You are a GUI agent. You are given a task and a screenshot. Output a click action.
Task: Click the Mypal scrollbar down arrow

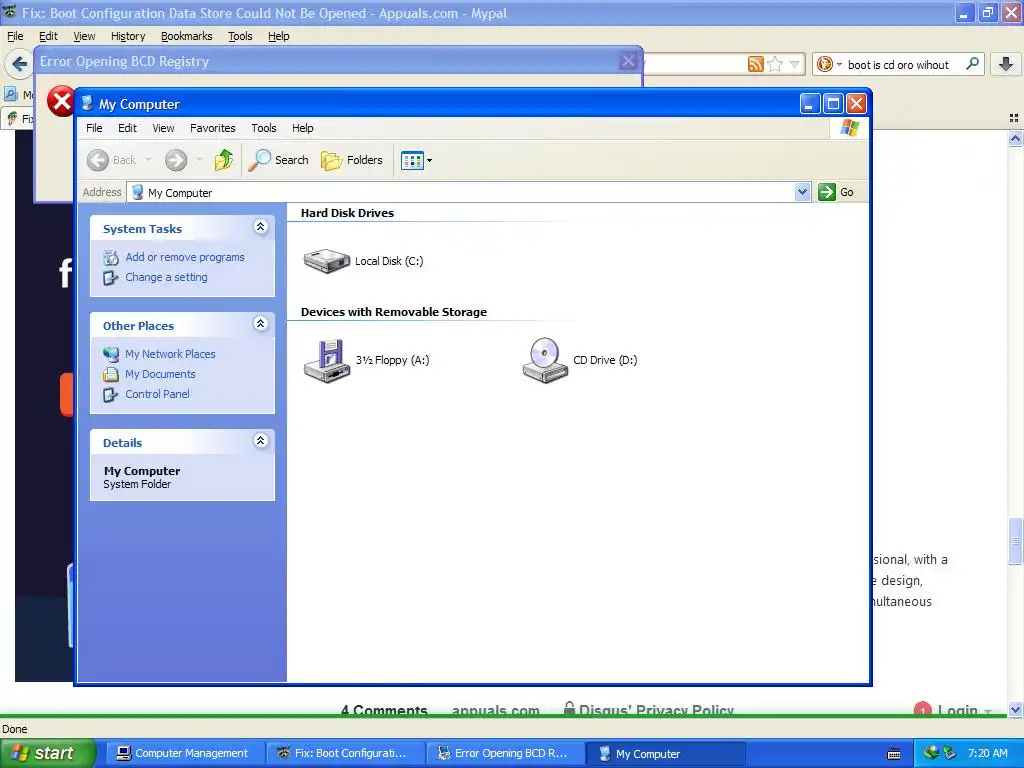1015,709
